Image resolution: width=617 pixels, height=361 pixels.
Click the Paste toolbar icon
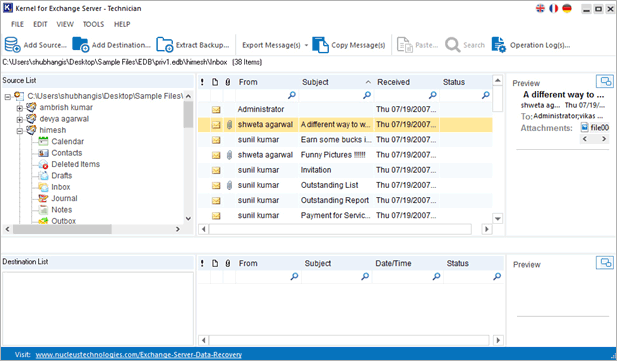tap(404, 45)
